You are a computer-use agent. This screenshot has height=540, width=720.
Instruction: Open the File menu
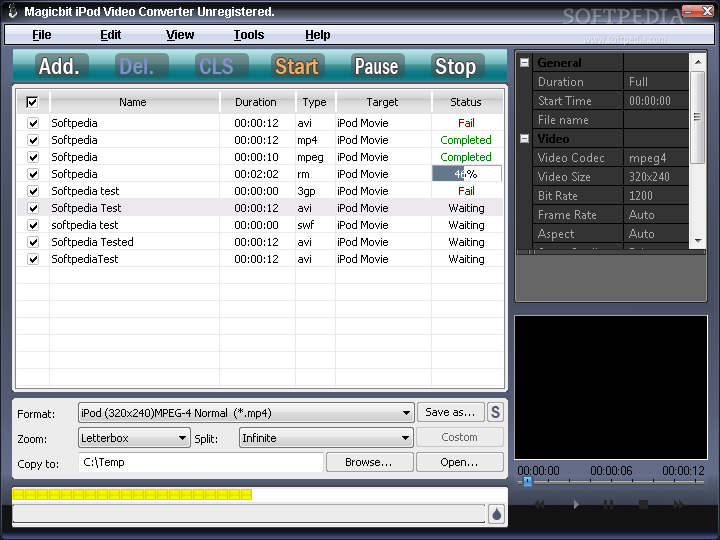pos(42,35)
